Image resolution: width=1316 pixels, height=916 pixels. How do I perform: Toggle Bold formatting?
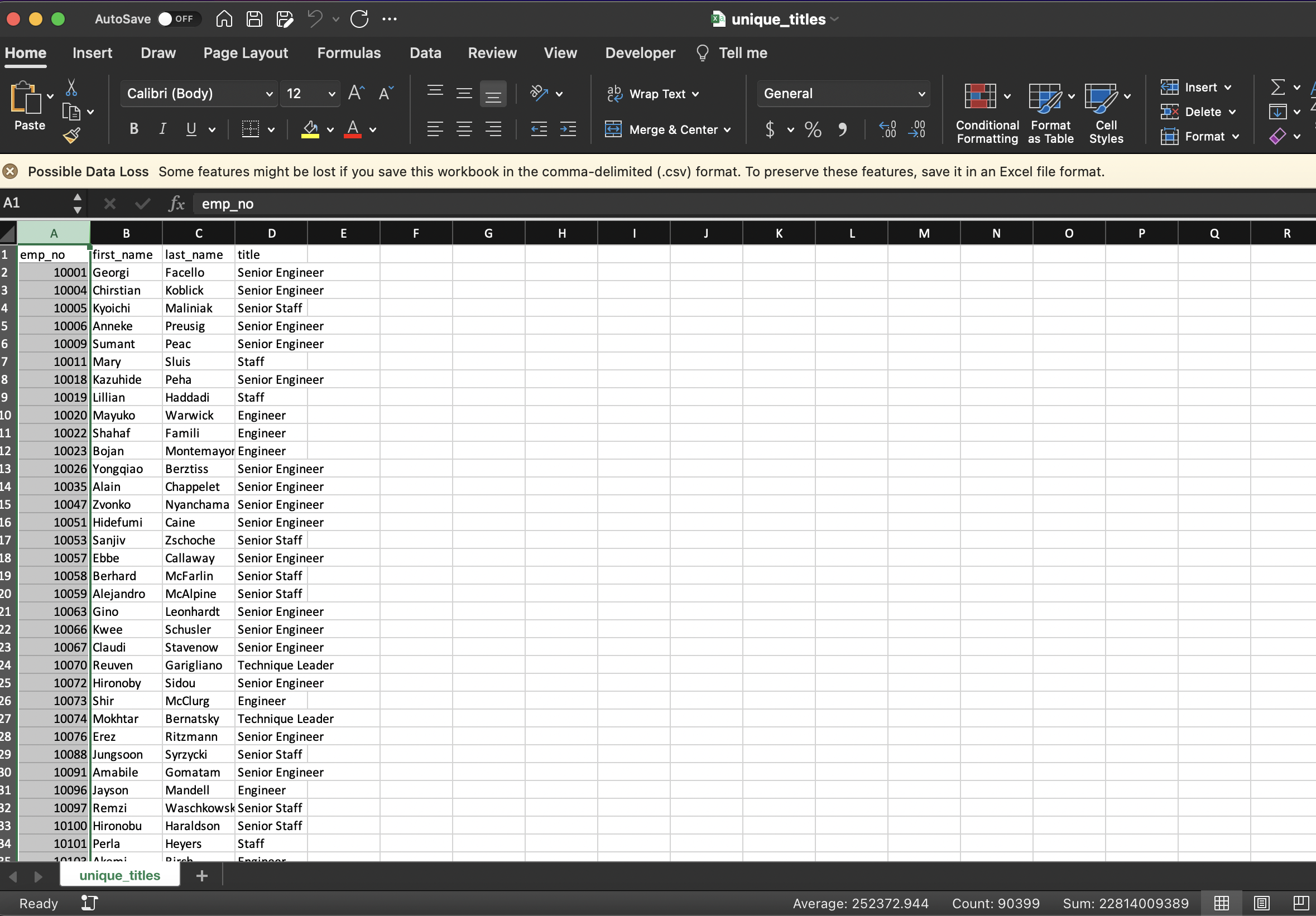134,129
